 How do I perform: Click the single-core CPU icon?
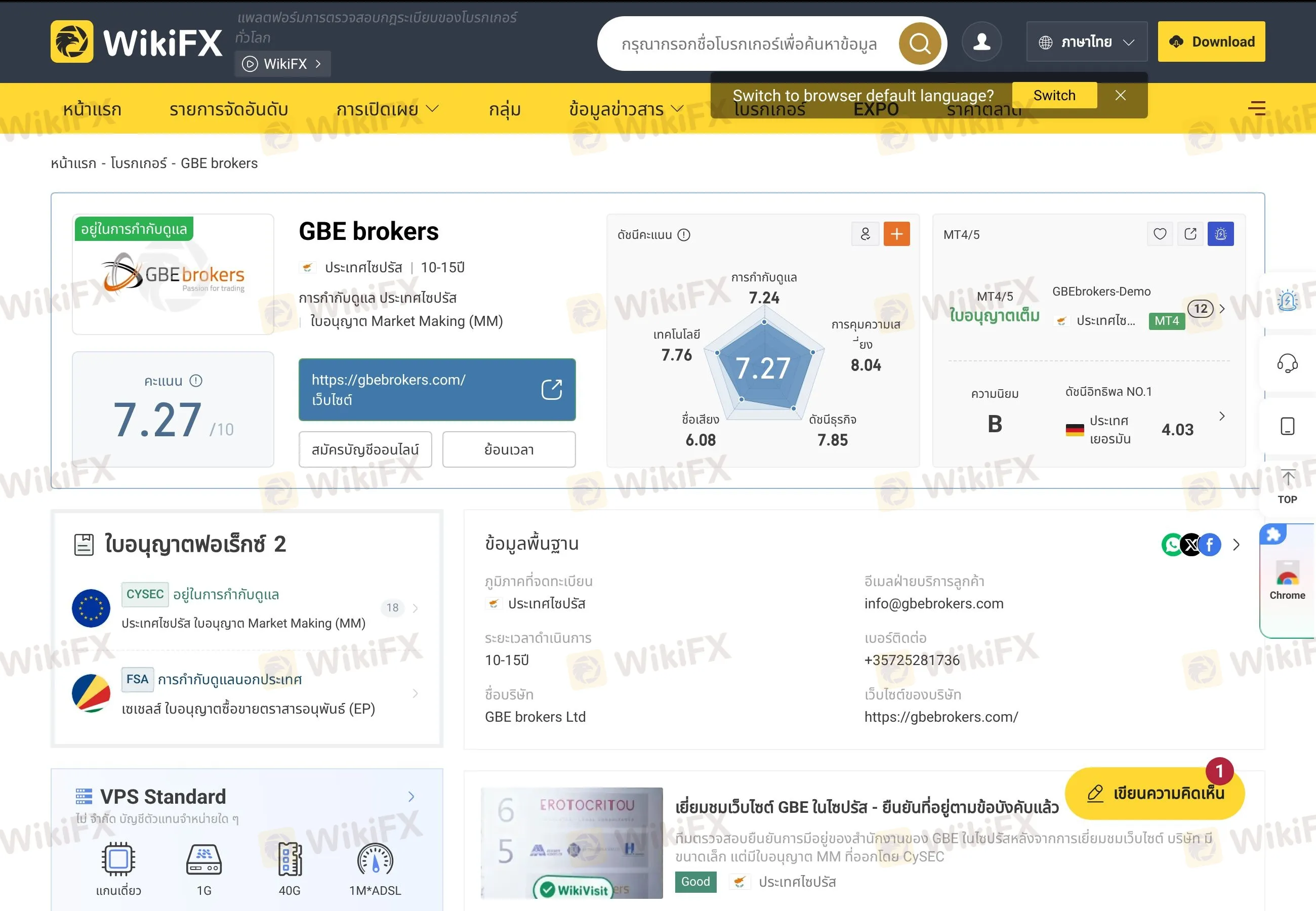(118, 859)
